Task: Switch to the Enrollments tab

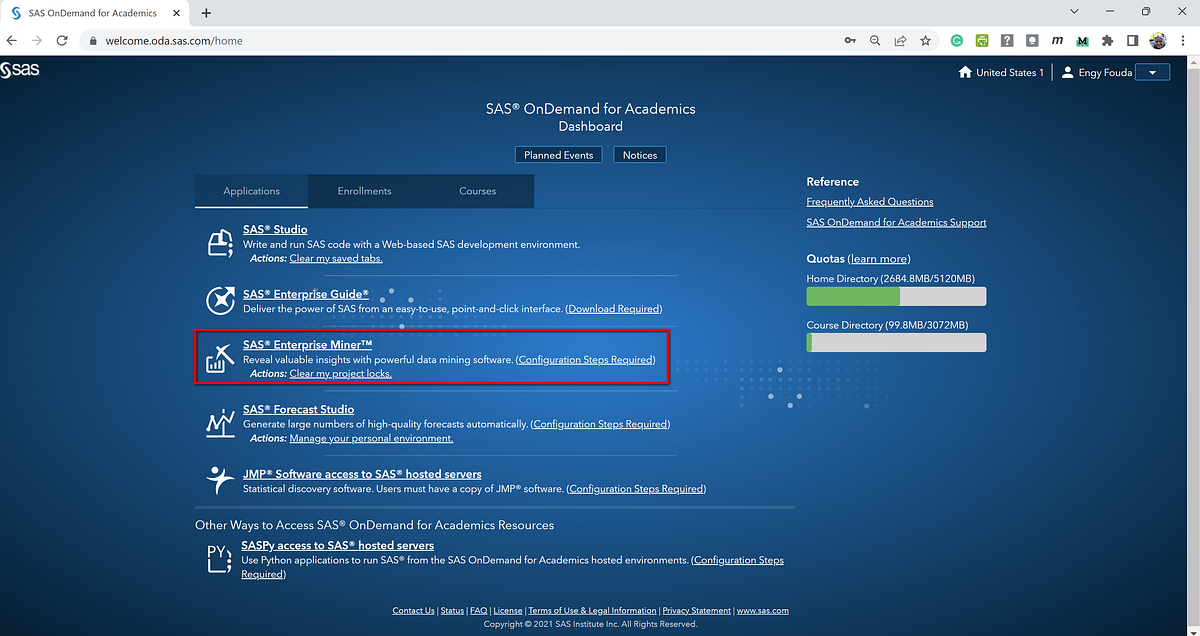Action: [364, 190]
